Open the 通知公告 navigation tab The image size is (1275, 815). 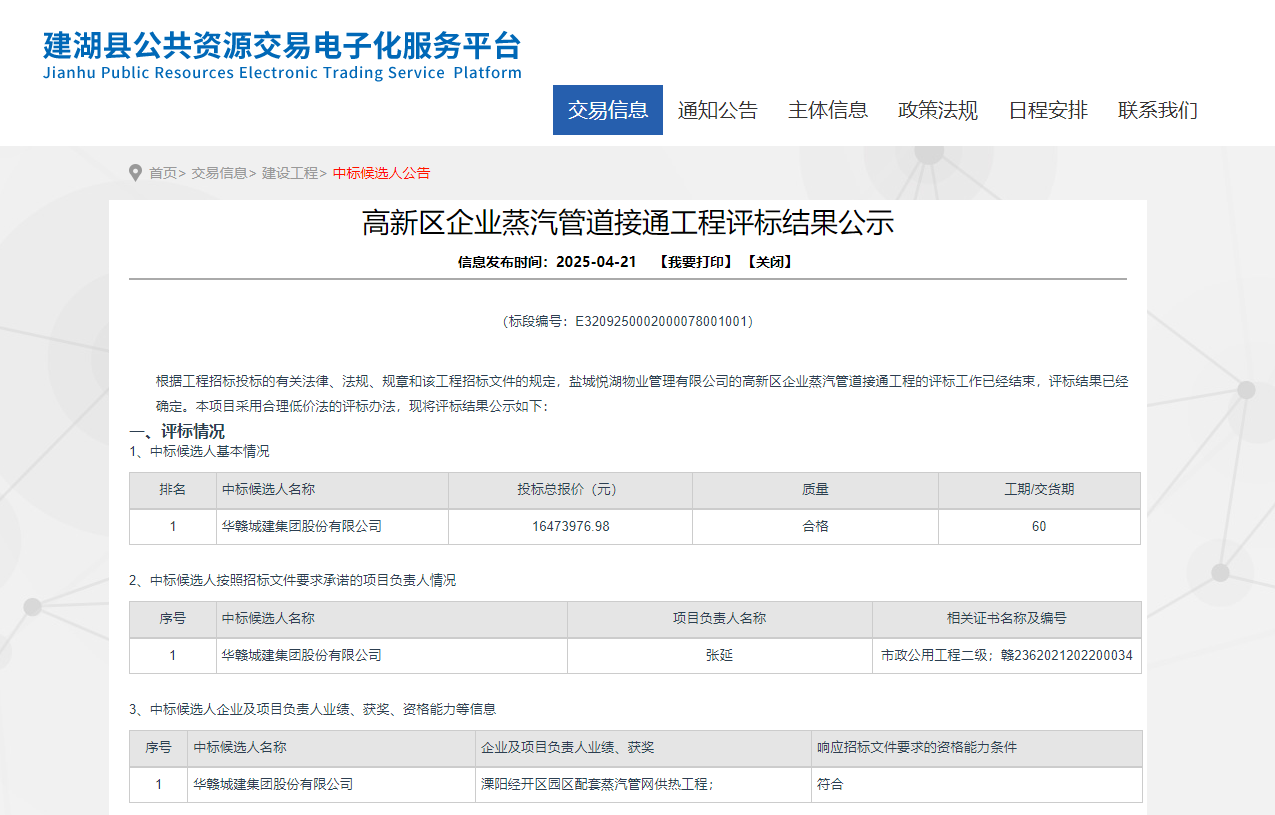coord(718,110)
